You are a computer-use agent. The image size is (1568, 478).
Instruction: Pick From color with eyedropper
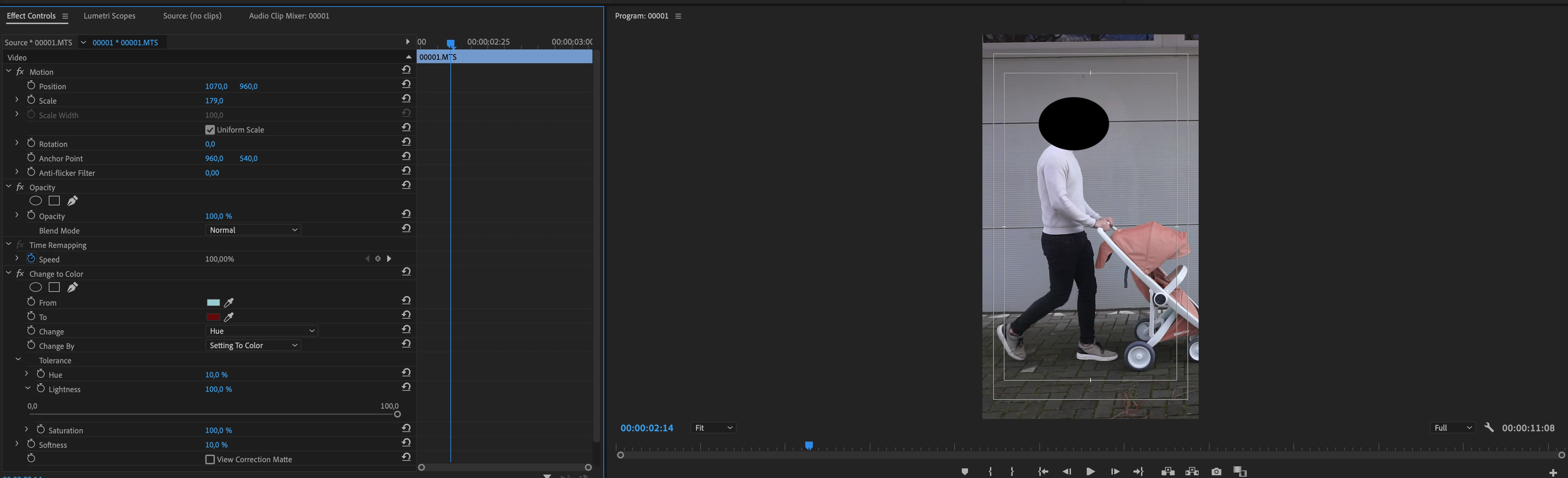[x=229, y=303]
